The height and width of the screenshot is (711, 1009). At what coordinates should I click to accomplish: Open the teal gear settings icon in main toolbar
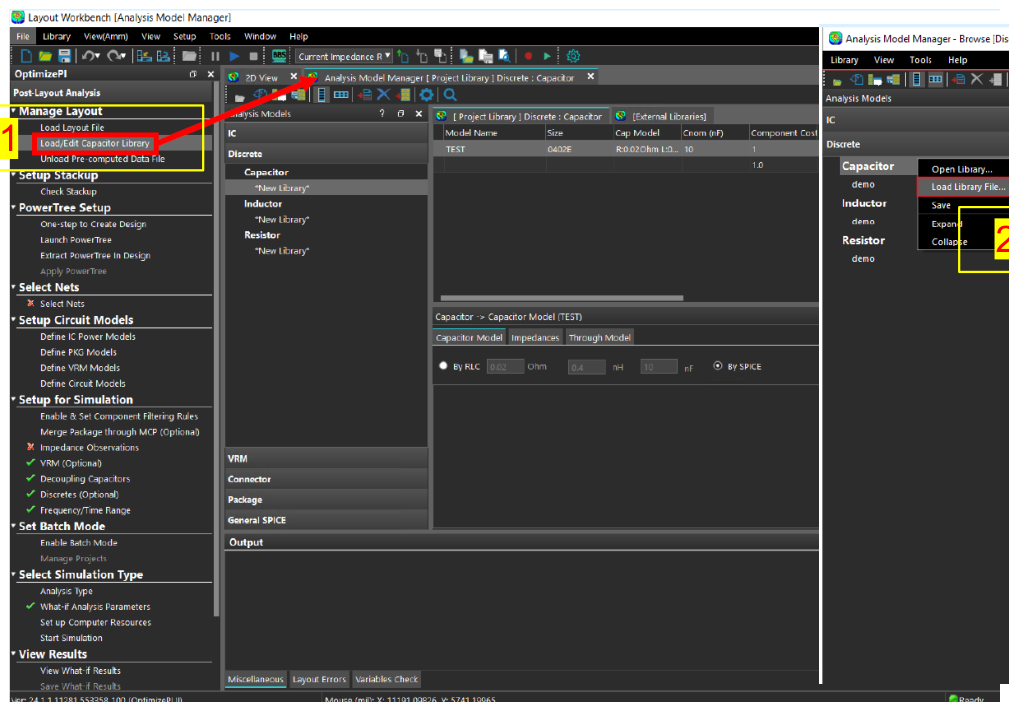pyautogui.click(x=573, y=56)
